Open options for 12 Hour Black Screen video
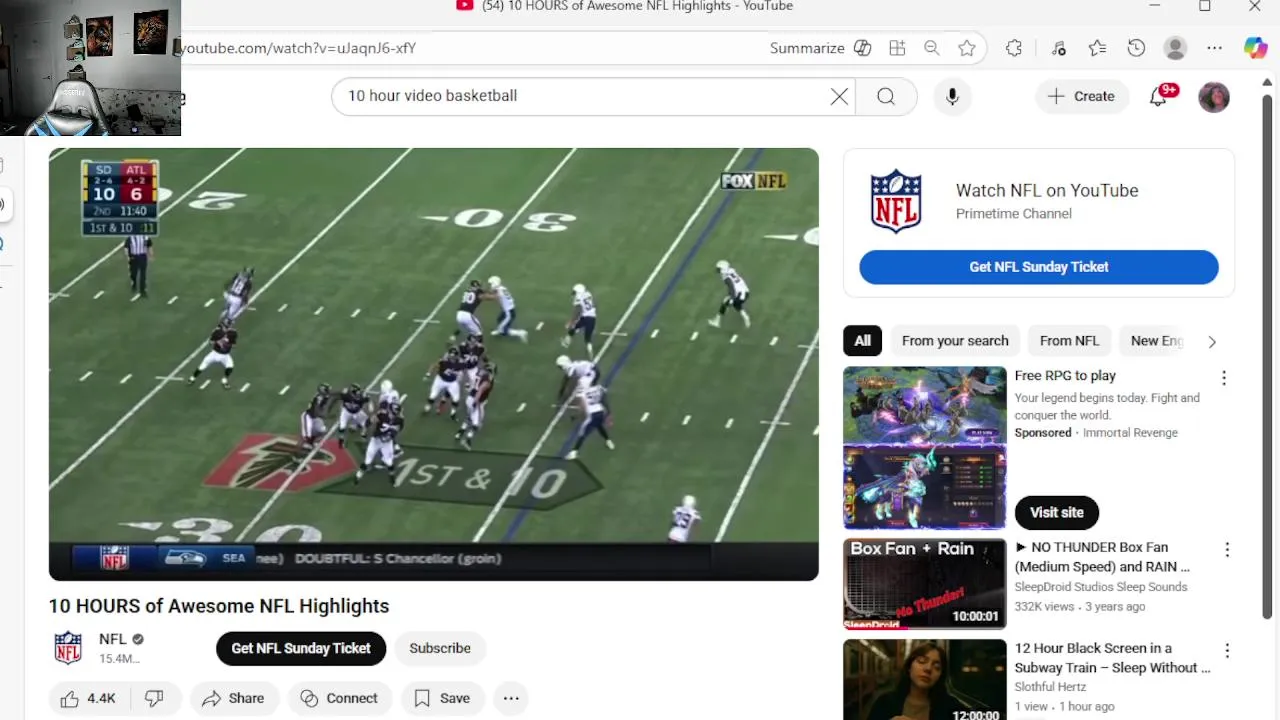 [1227, 651]
